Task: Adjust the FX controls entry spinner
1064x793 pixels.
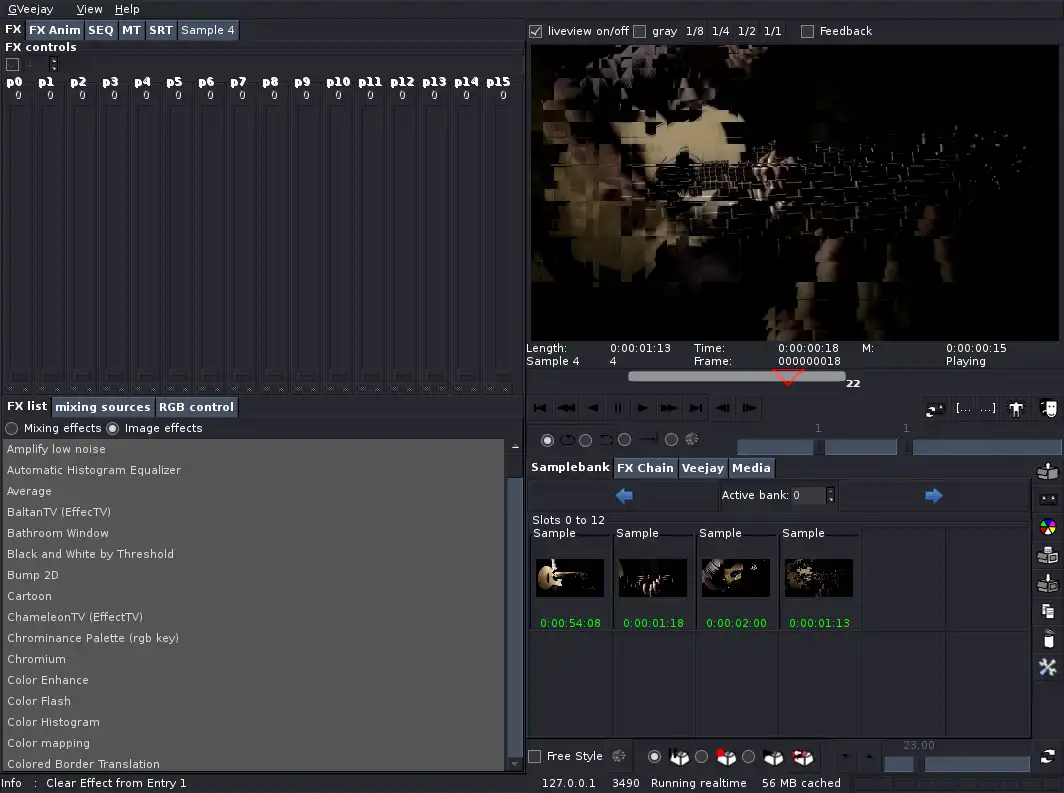Action: click(54, 64)
